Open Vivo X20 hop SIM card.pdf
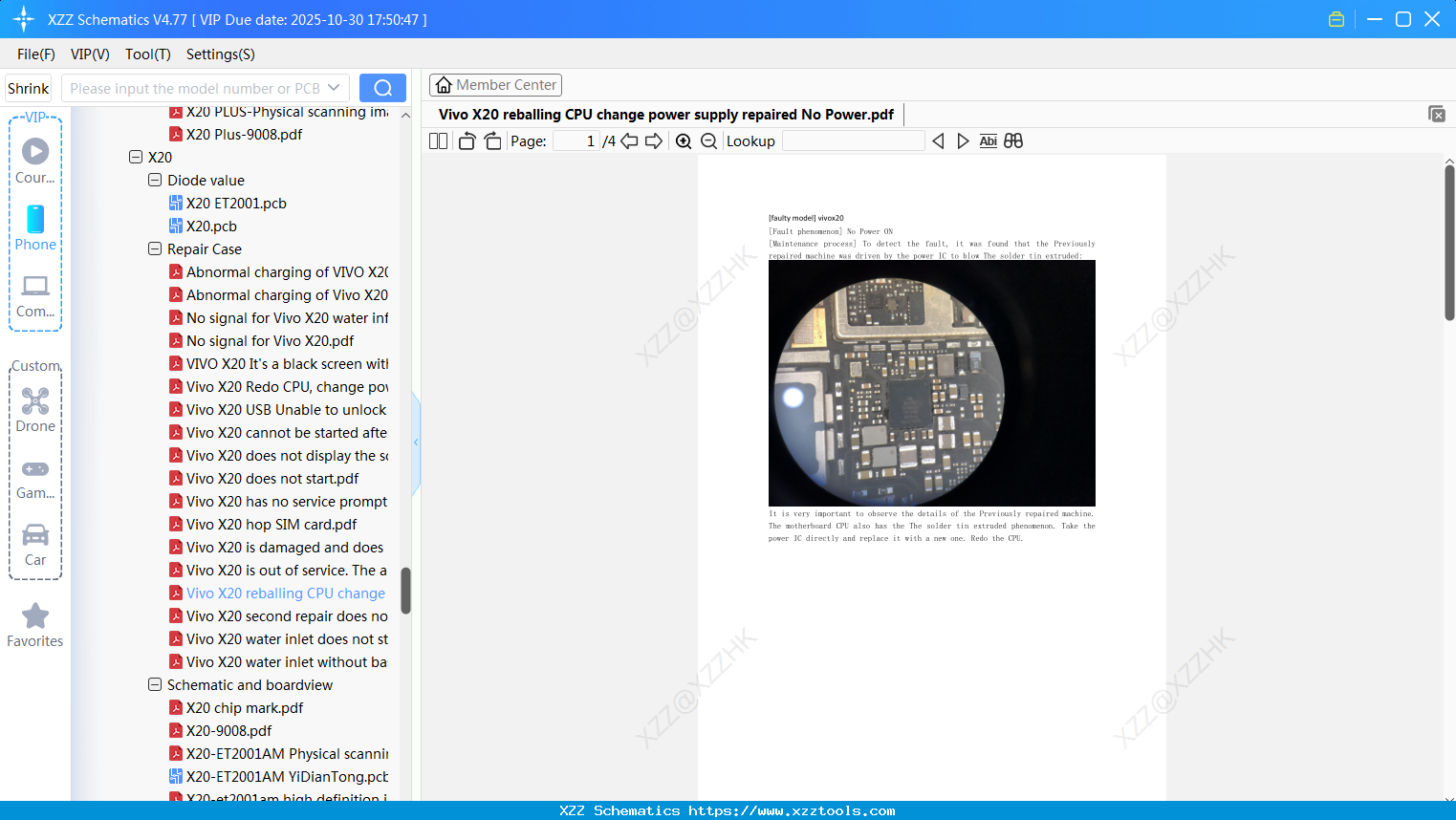This screenshot has height=820, width=1456. click(x=272, y=524)
